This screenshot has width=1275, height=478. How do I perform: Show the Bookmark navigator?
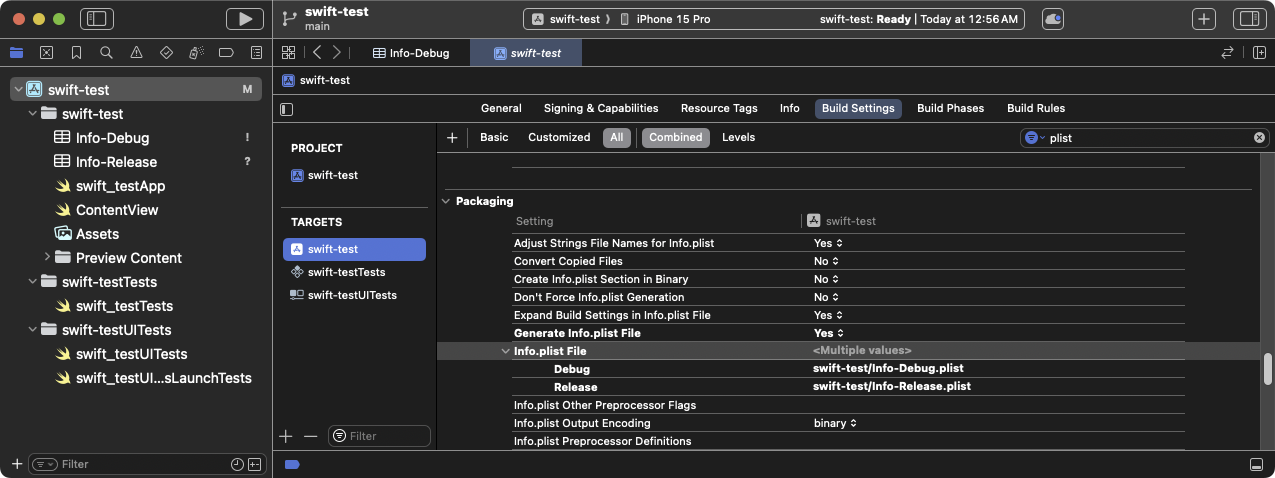click(x=76, y=52)
